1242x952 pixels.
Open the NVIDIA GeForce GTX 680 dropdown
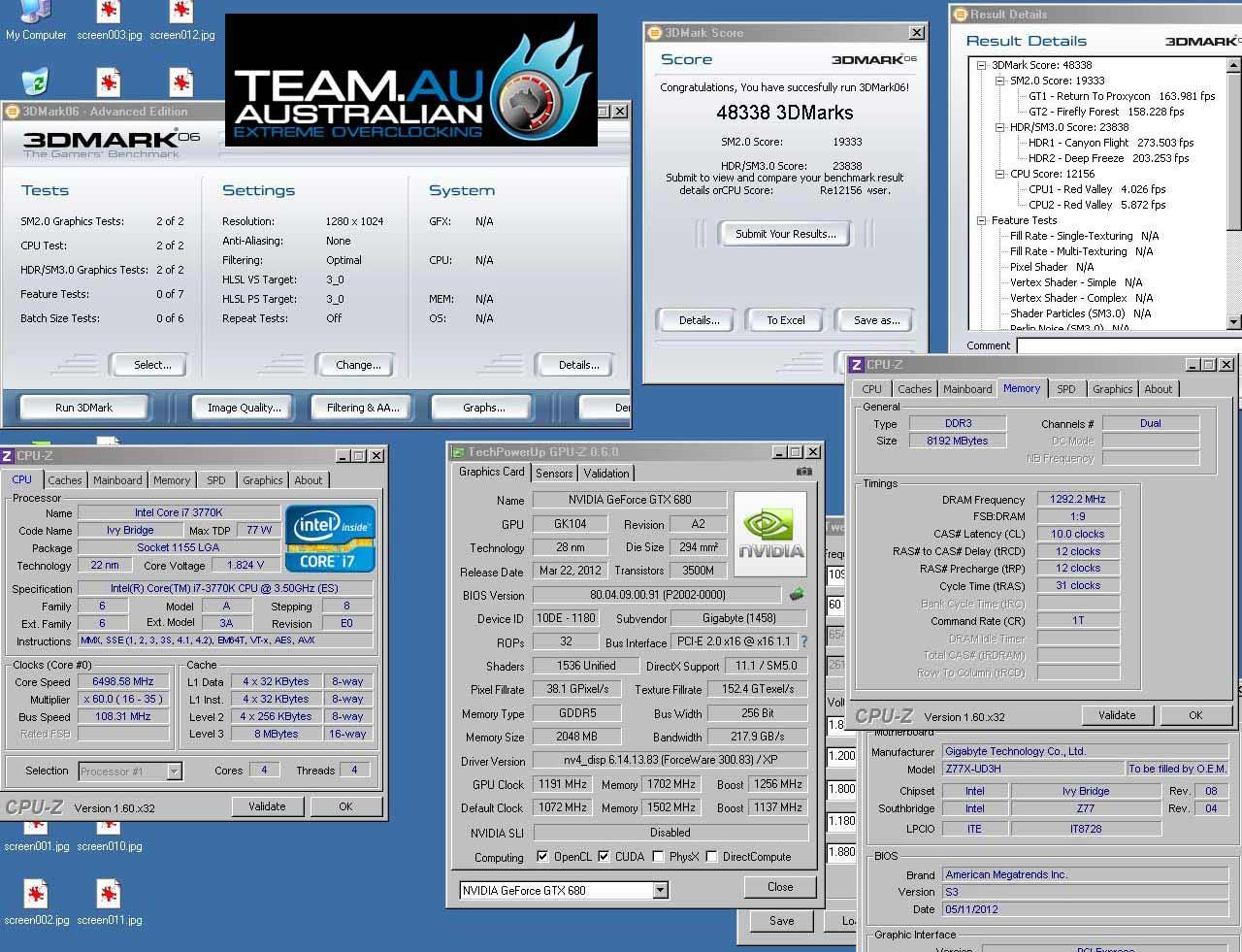point(660,890)
